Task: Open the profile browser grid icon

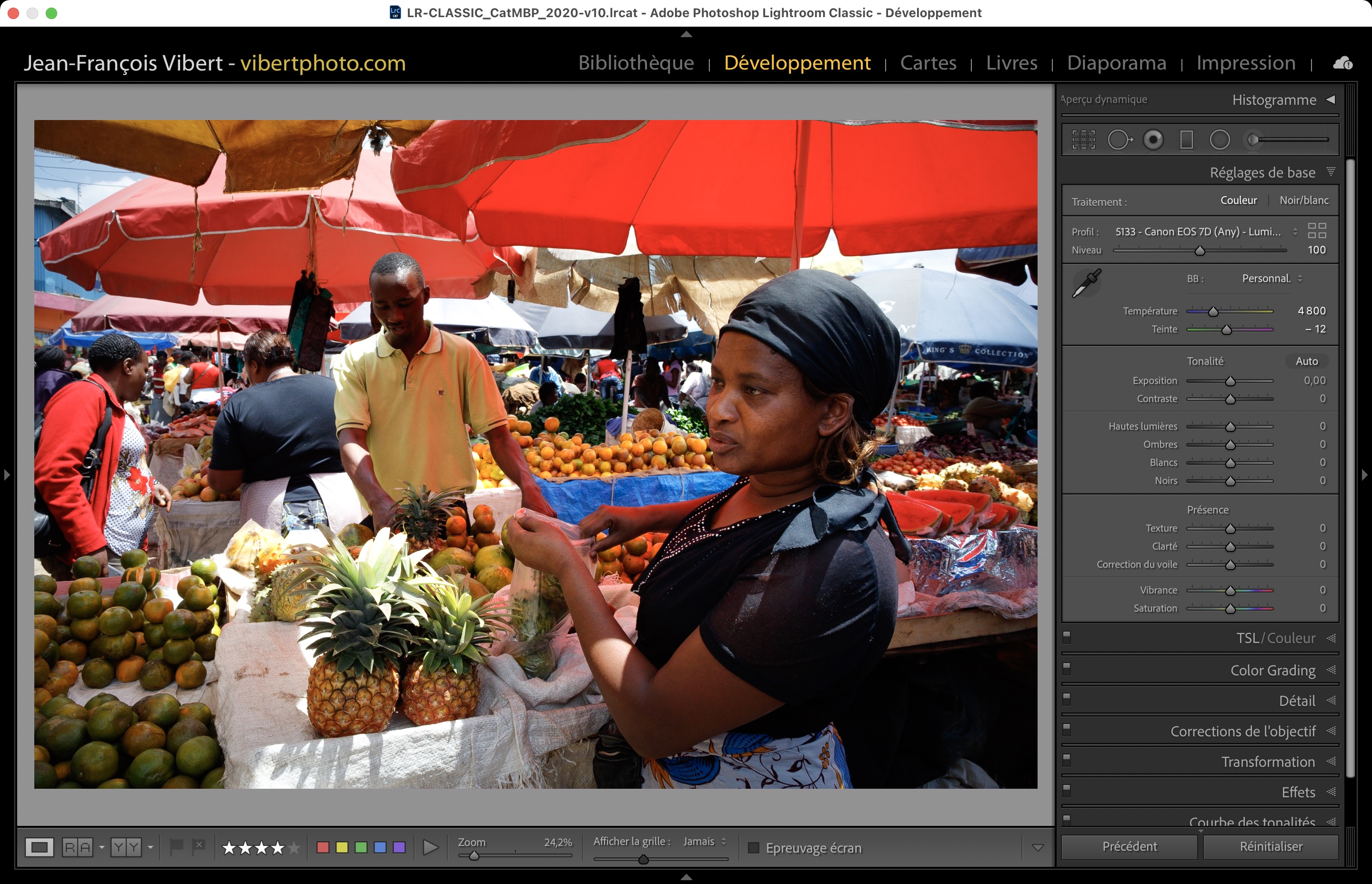Action: (x=1317, y=231)
